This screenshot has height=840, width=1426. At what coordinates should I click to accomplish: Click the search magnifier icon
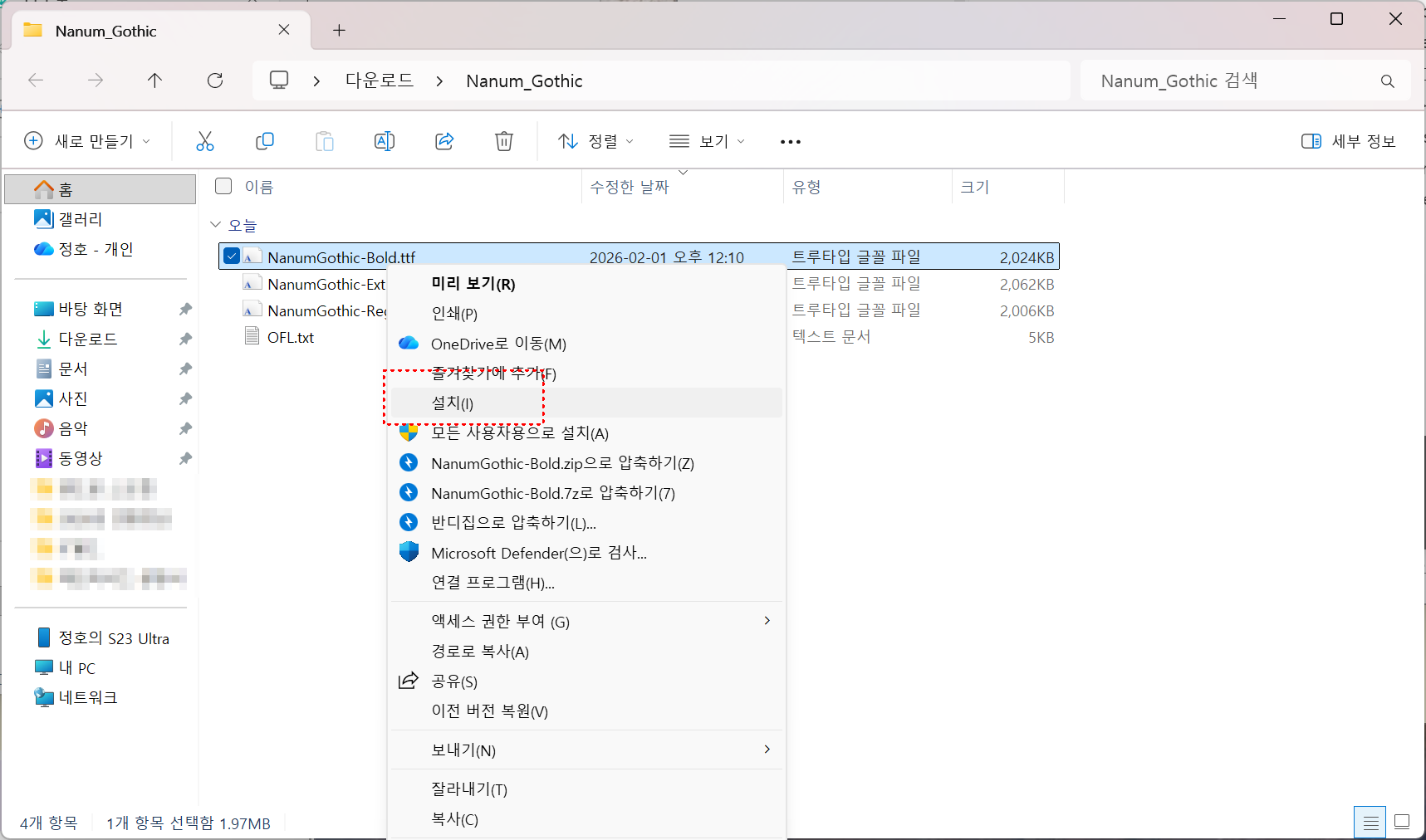(1388, 81)
